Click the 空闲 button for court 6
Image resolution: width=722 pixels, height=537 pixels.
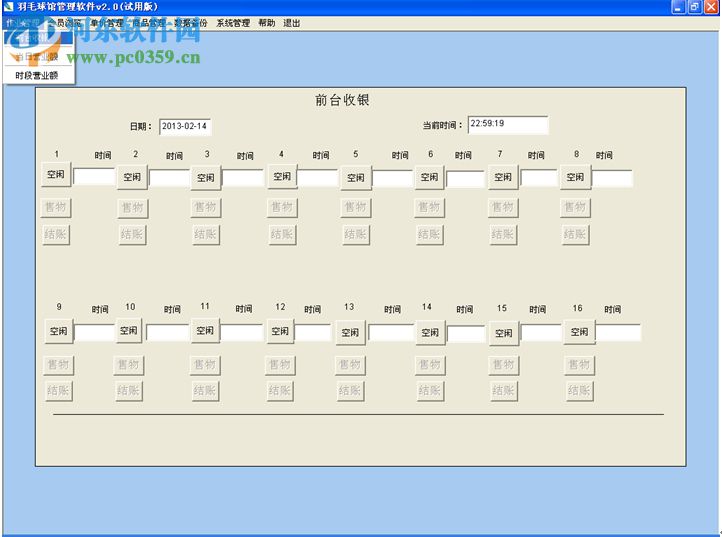[x=429, y=177]
